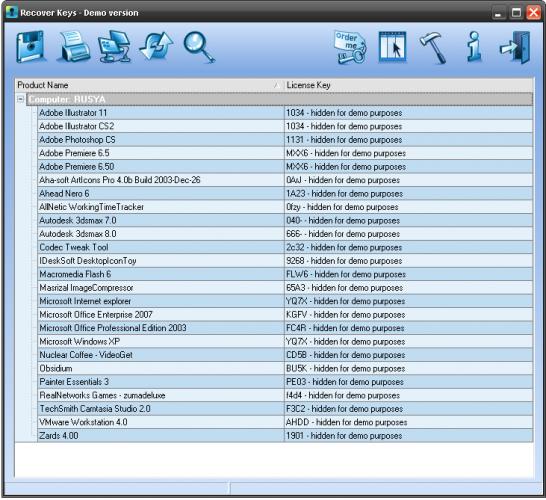This screenshot has width=546, height=500.
Task: Select IDeskSoft DesktopIconToy row
Action: click(x=285, y=261)
